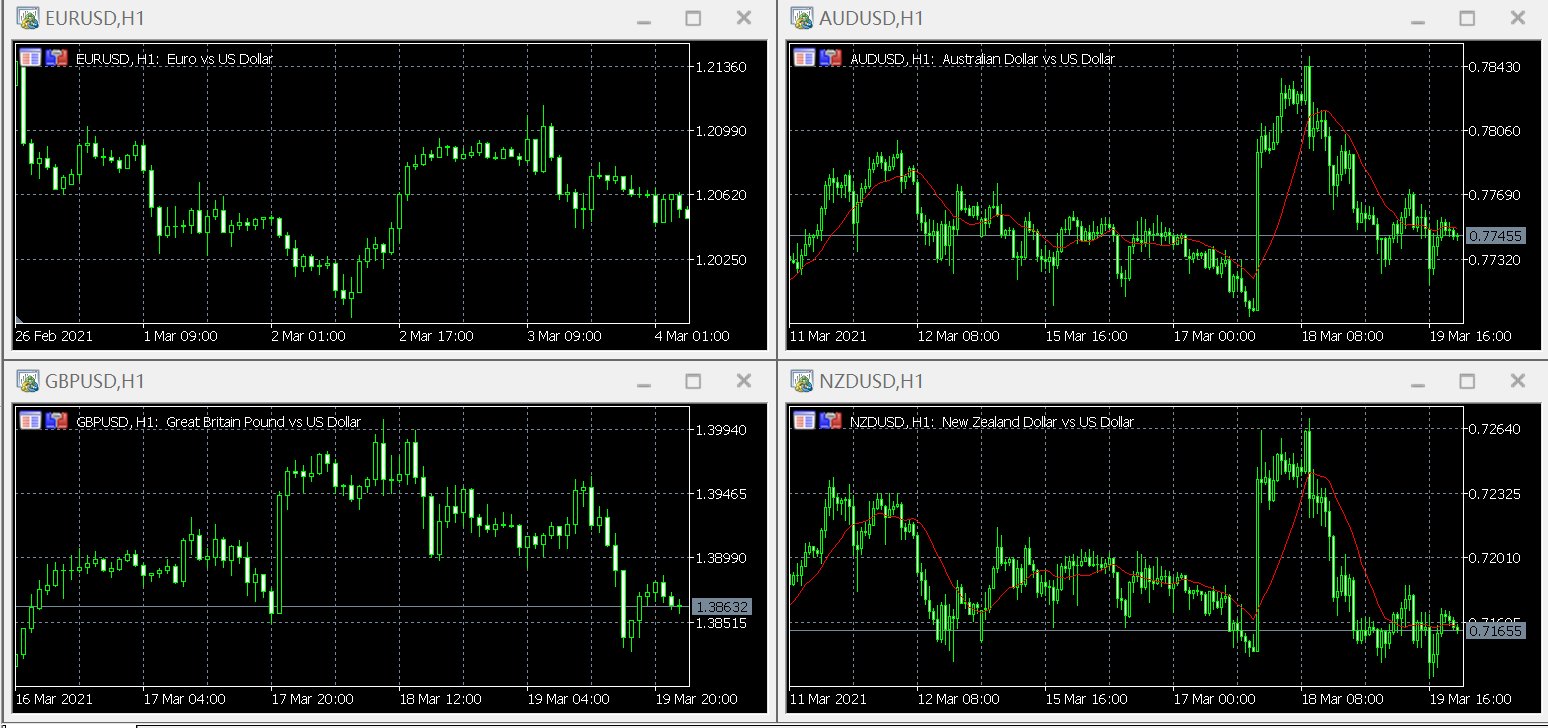Click 'Great Britain Pound vs US Dollar' caption
Screen dimensions: 1548x728
(x=264, y=422)
